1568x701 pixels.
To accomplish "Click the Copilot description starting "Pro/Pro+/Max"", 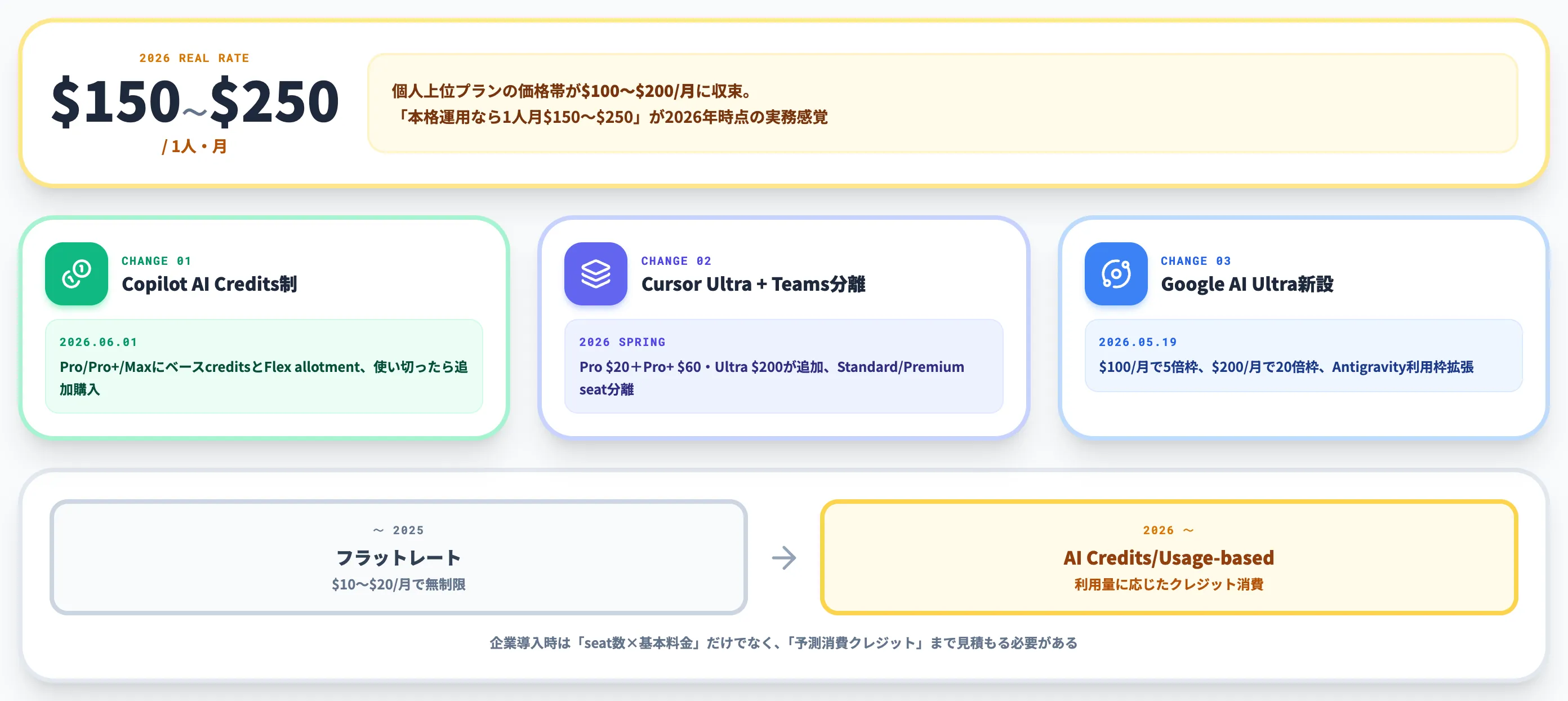I will pos(264,378).
